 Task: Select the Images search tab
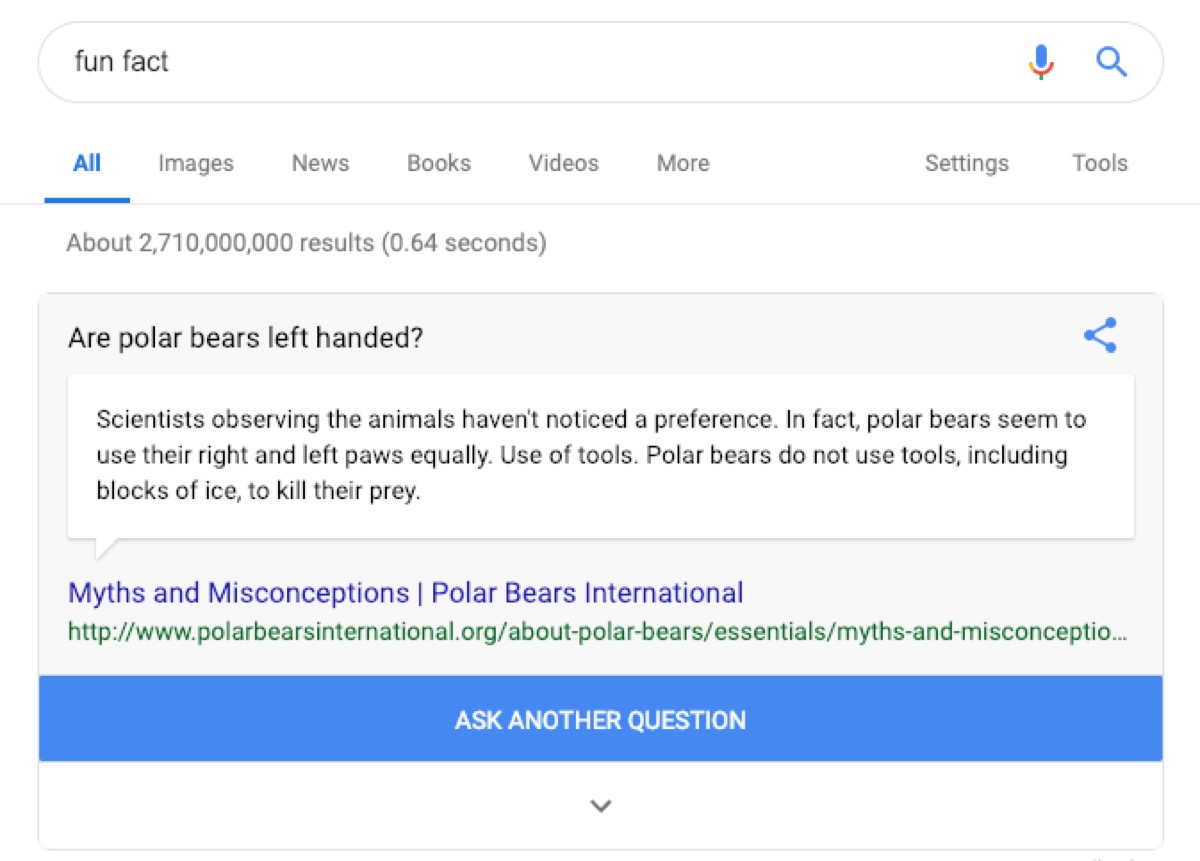(x=195, y=163)
